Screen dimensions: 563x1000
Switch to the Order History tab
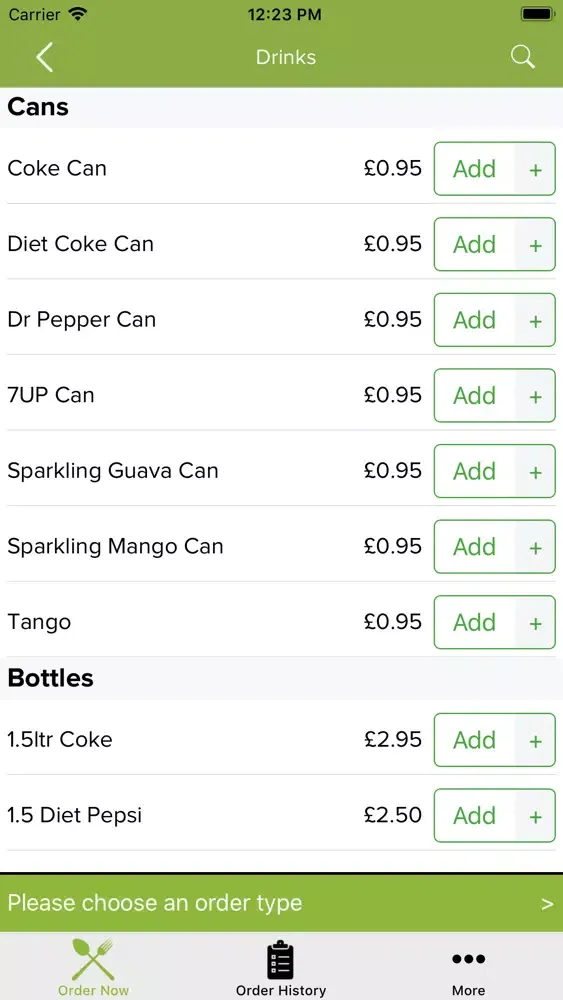coord(281,966)
